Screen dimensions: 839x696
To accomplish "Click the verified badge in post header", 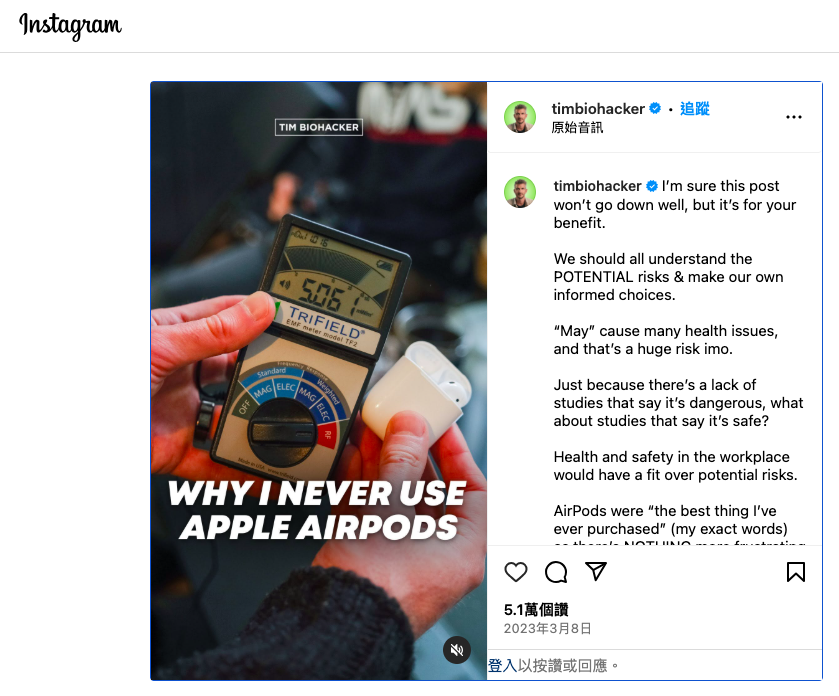I will pyautogui.click(x=654, y=109).
